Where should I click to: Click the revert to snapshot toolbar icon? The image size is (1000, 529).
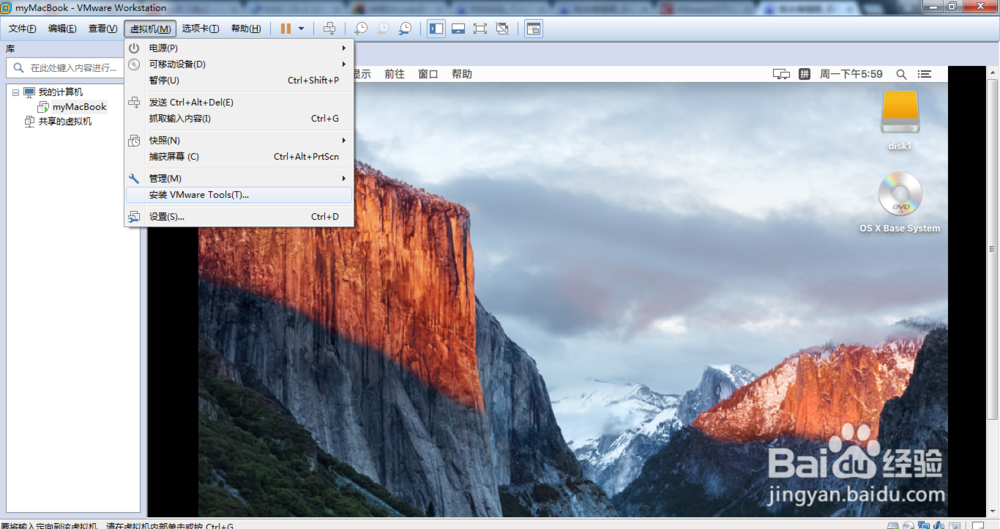point(383,29)
